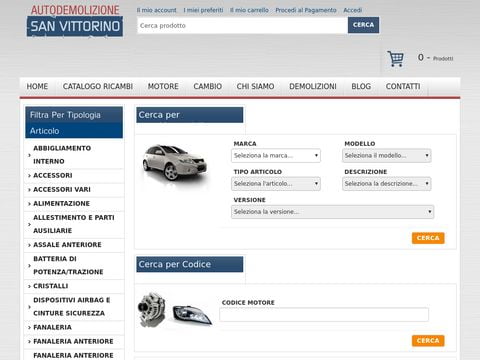Click Procedi al Pagamento link
Screen dimensions: 480x360
(306, 10)
